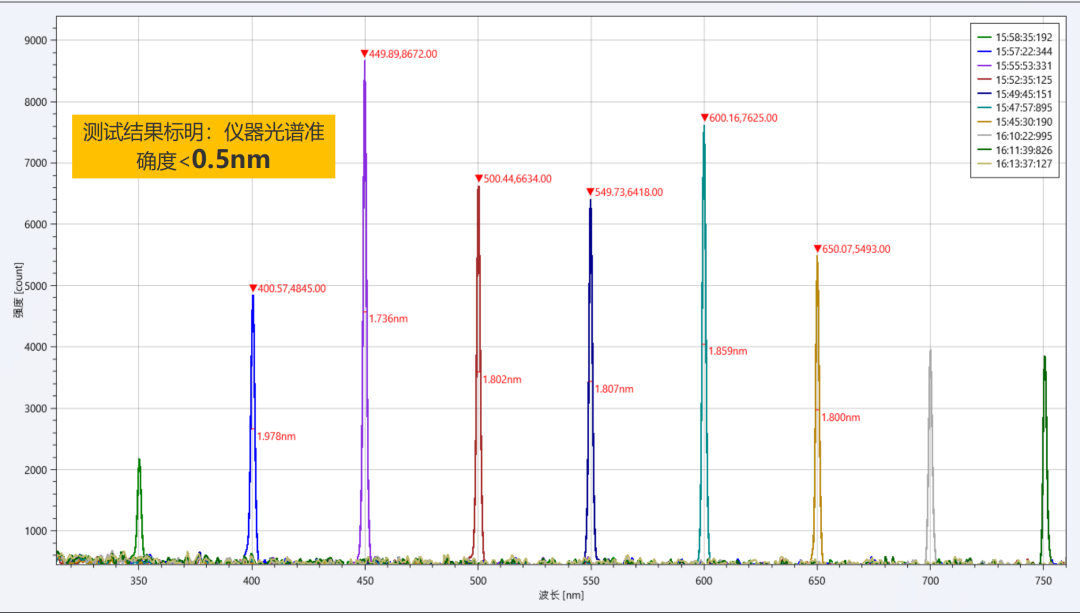
Task: Click the 强度 [count] axis title
Action: coord(19,289)
